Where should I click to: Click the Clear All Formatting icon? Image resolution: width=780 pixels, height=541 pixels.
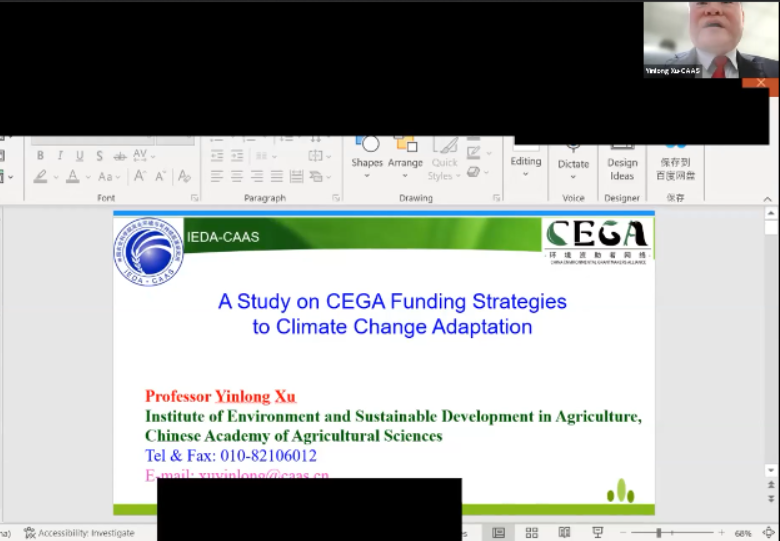tap(184, 177)
